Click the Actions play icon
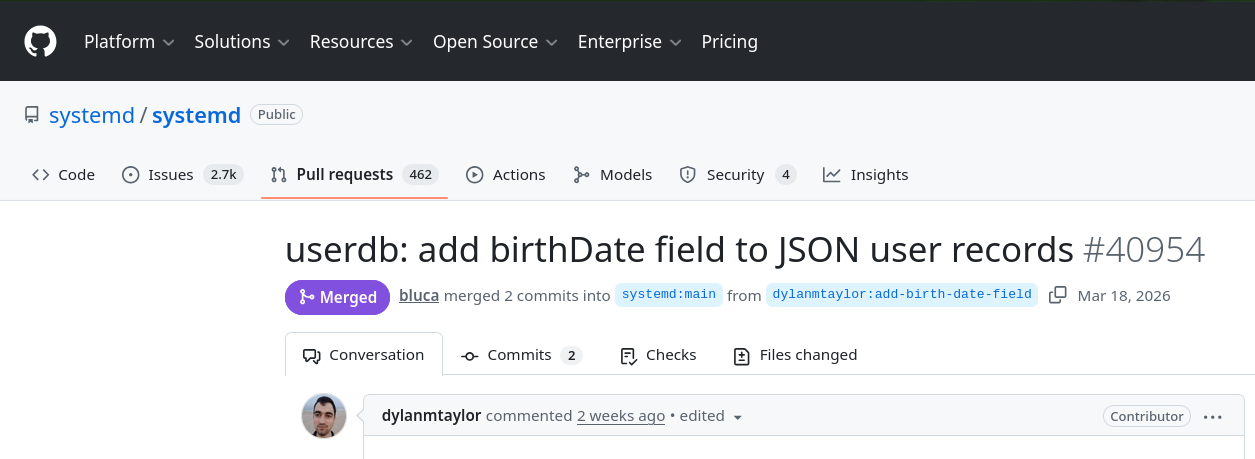The width and height of the screenshot is (1255, 459). (x=475, y=175)
